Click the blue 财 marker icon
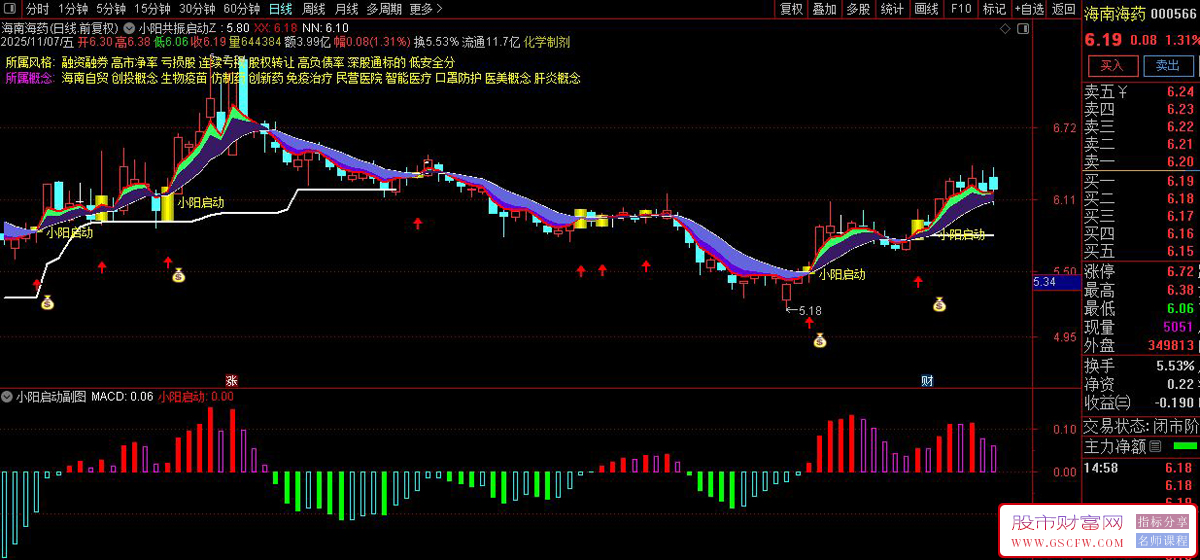 click(x=927, y=380)
